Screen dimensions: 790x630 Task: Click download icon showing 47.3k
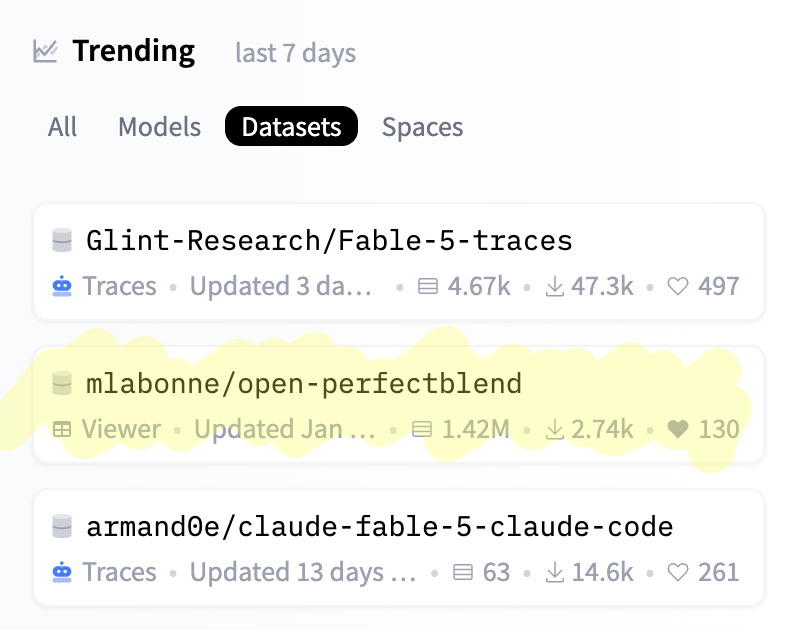[x=555, y=287]
